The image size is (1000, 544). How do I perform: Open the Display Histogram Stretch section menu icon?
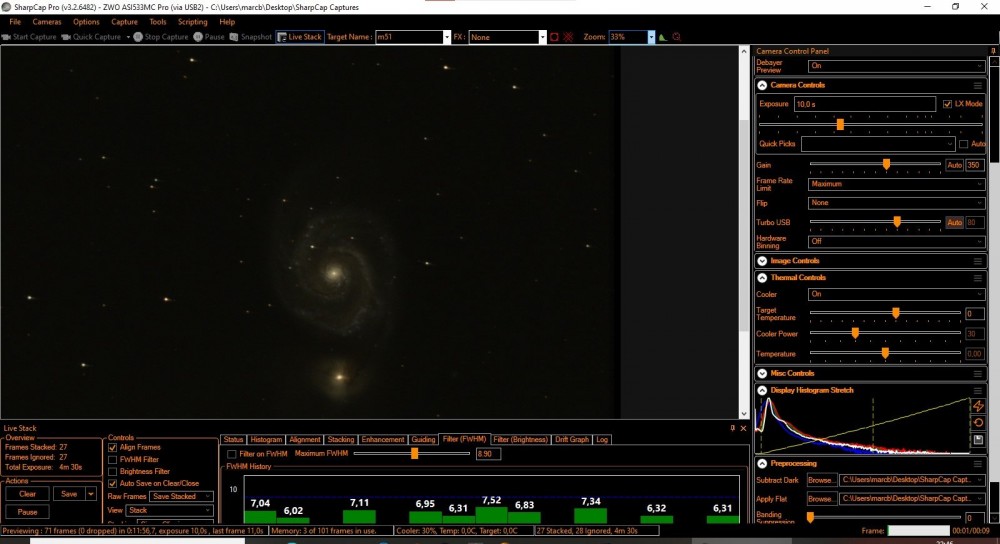coord(978,390)
